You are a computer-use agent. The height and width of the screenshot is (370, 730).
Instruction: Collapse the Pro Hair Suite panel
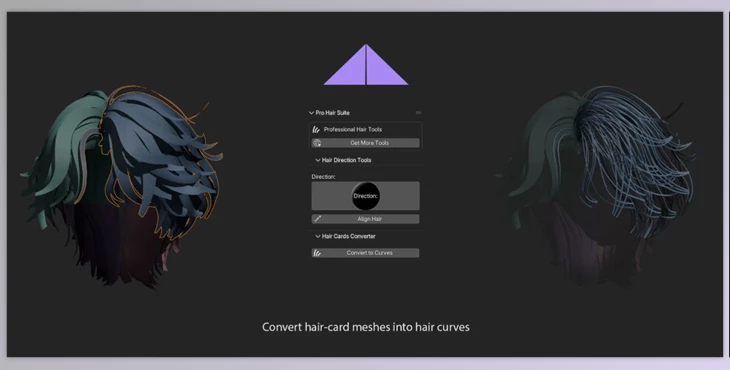point(311,113)
